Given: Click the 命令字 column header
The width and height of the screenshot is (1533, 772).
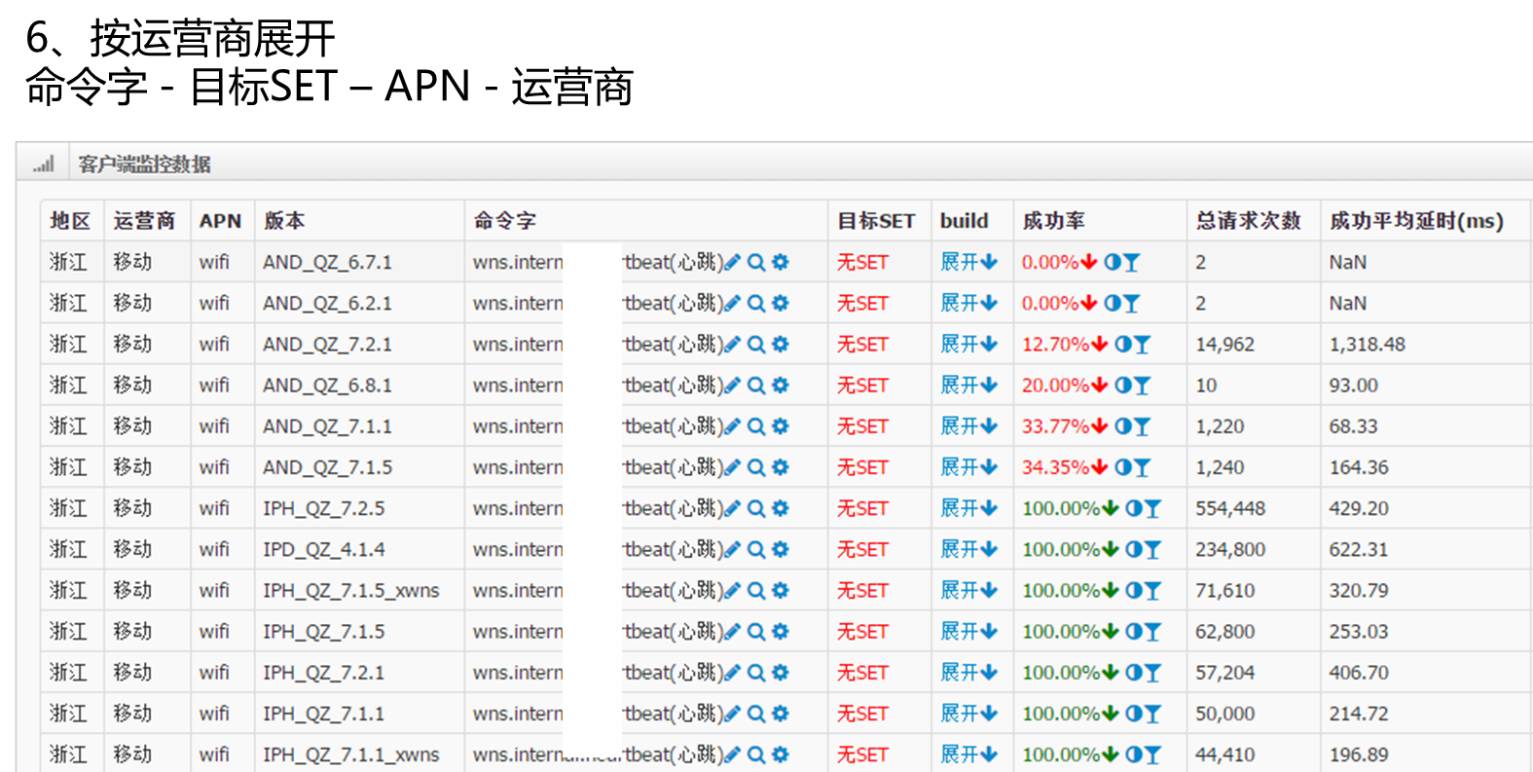Looking at the screenshot, I should [x=505, y=221].
